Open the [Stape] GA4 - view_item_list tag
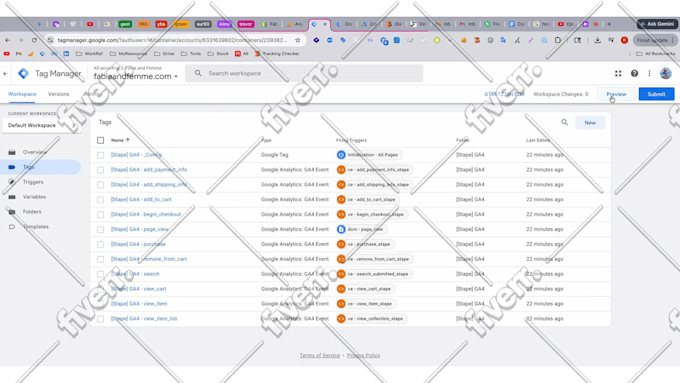 (144, 318)
